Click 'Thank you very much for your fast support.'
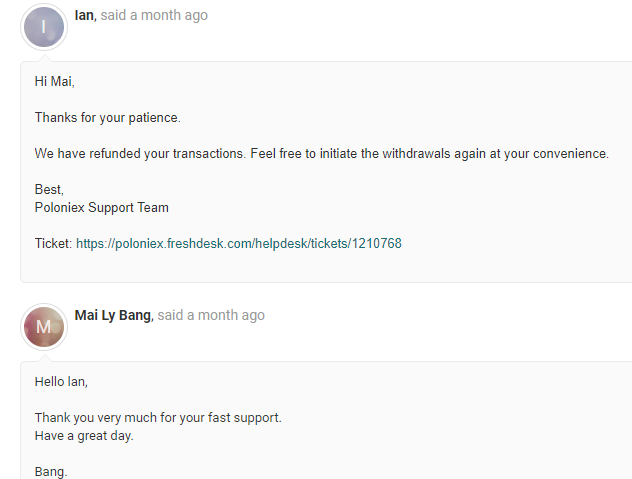Image resolution: width=632 pixels, height=479 pixels. [x=158, y=418]
